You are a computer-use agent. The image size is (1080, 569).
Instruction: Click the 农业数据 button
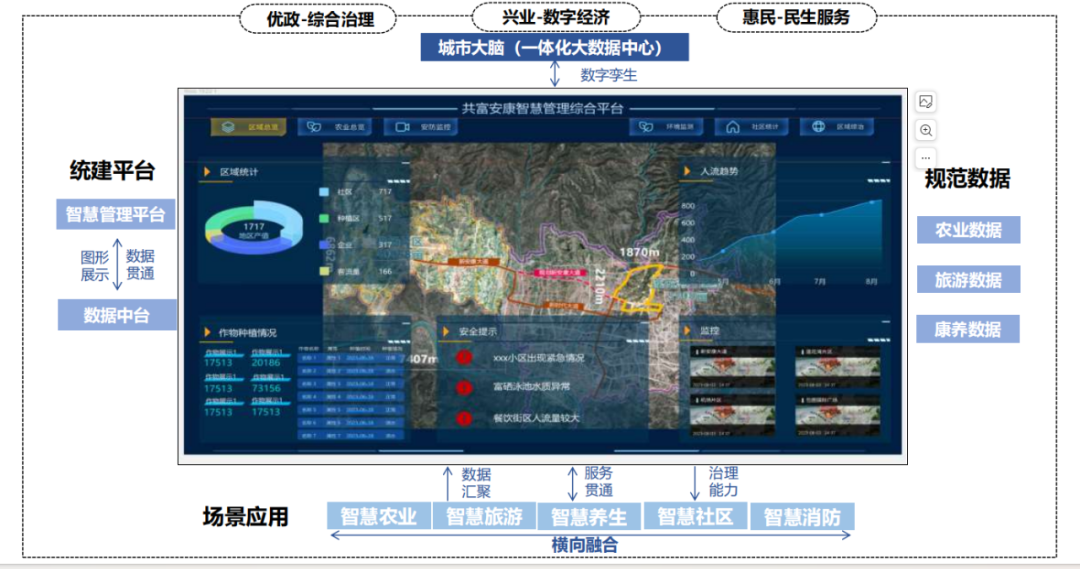(x=968, y=230)
